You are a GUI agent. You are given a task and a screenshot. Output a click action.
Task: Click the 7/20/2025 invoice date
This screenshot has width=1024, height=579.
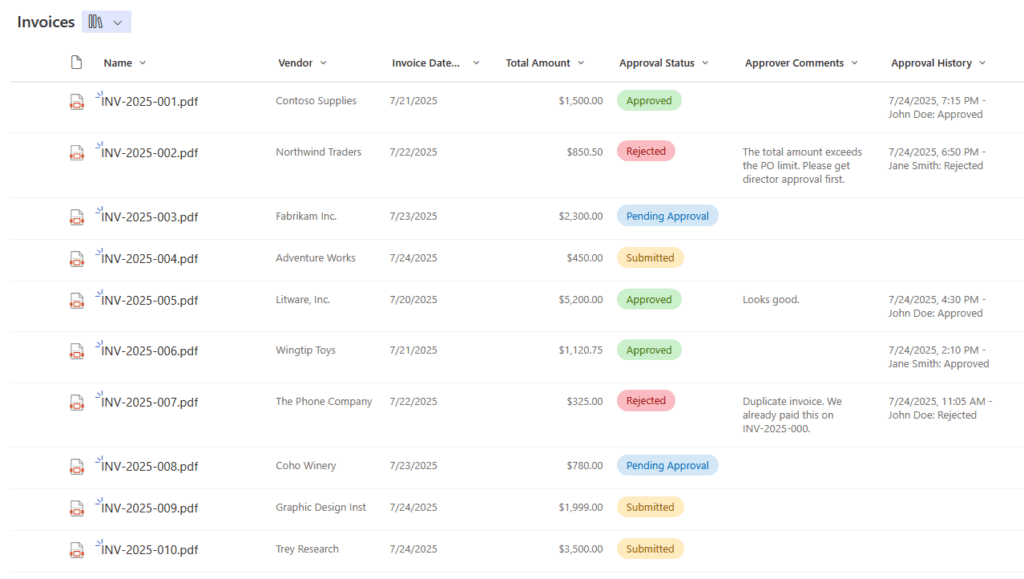pyautogui.click(x=413, y=300)
